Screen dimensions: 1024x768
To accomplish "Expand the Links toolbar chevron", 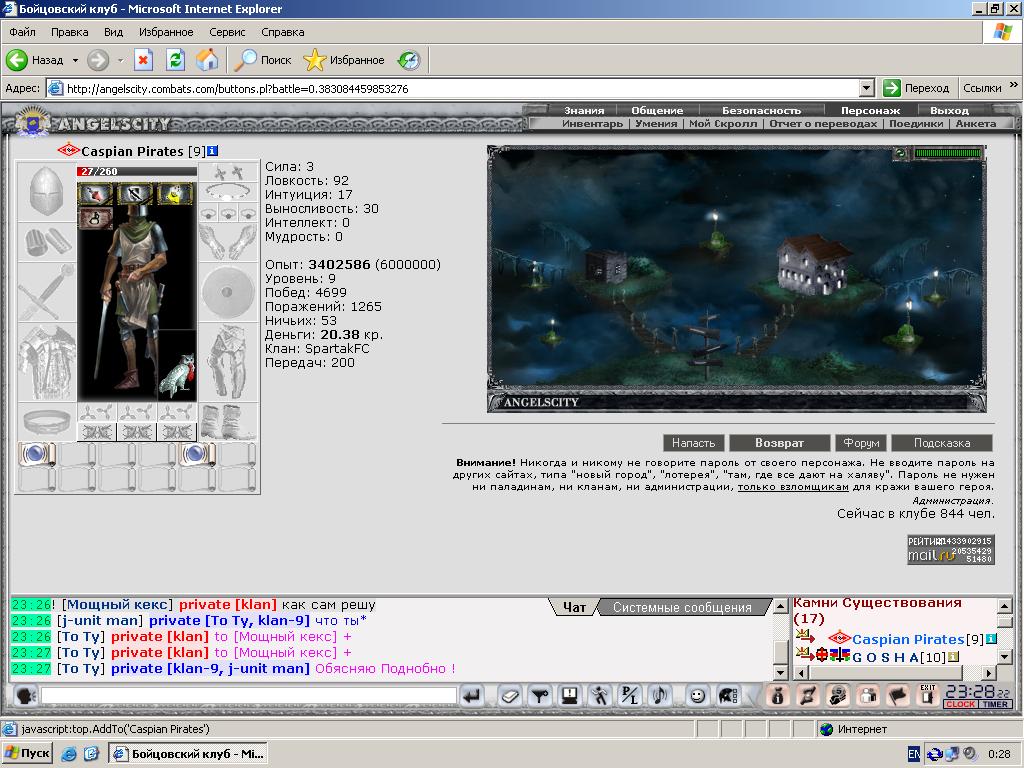I will pos(1014,86).
